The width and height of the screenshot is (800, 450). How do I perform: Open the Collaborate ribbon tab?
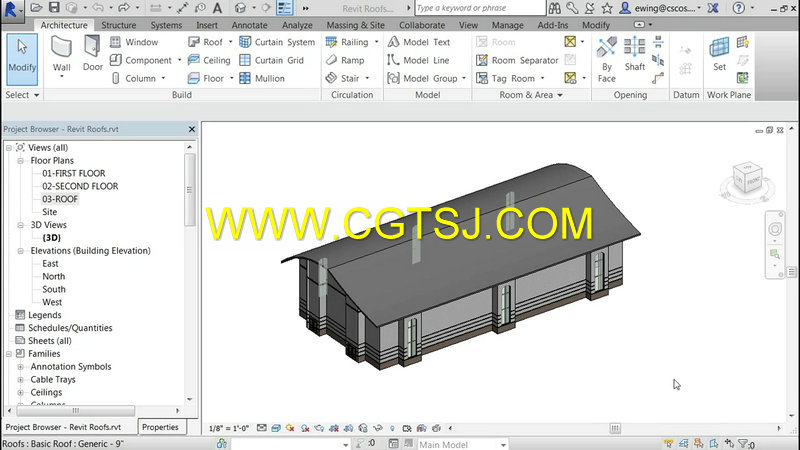[422, 25]
